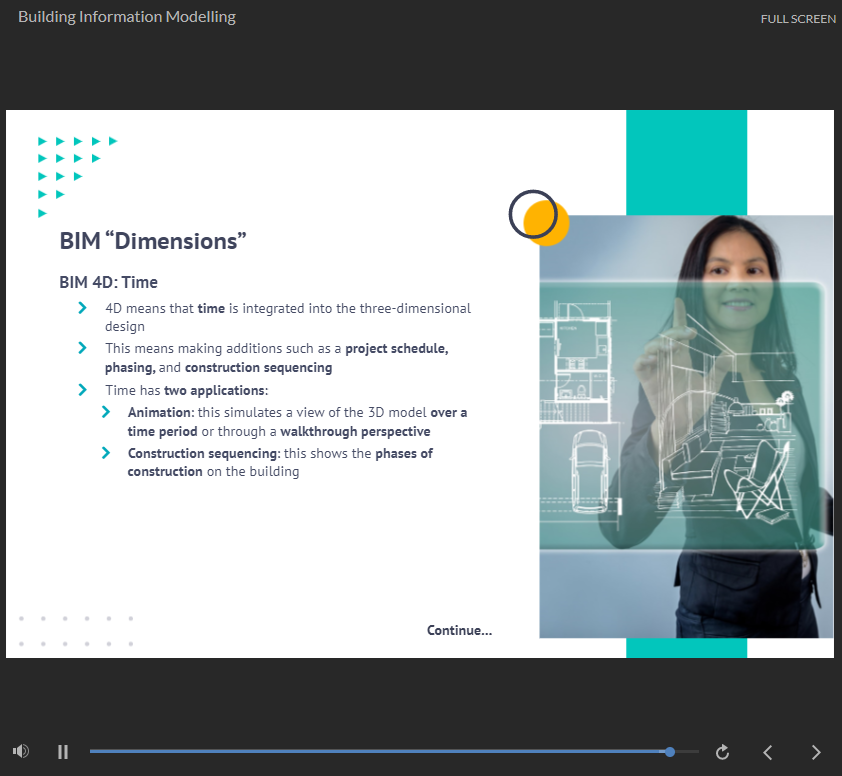Pause the slide playback

63,752
